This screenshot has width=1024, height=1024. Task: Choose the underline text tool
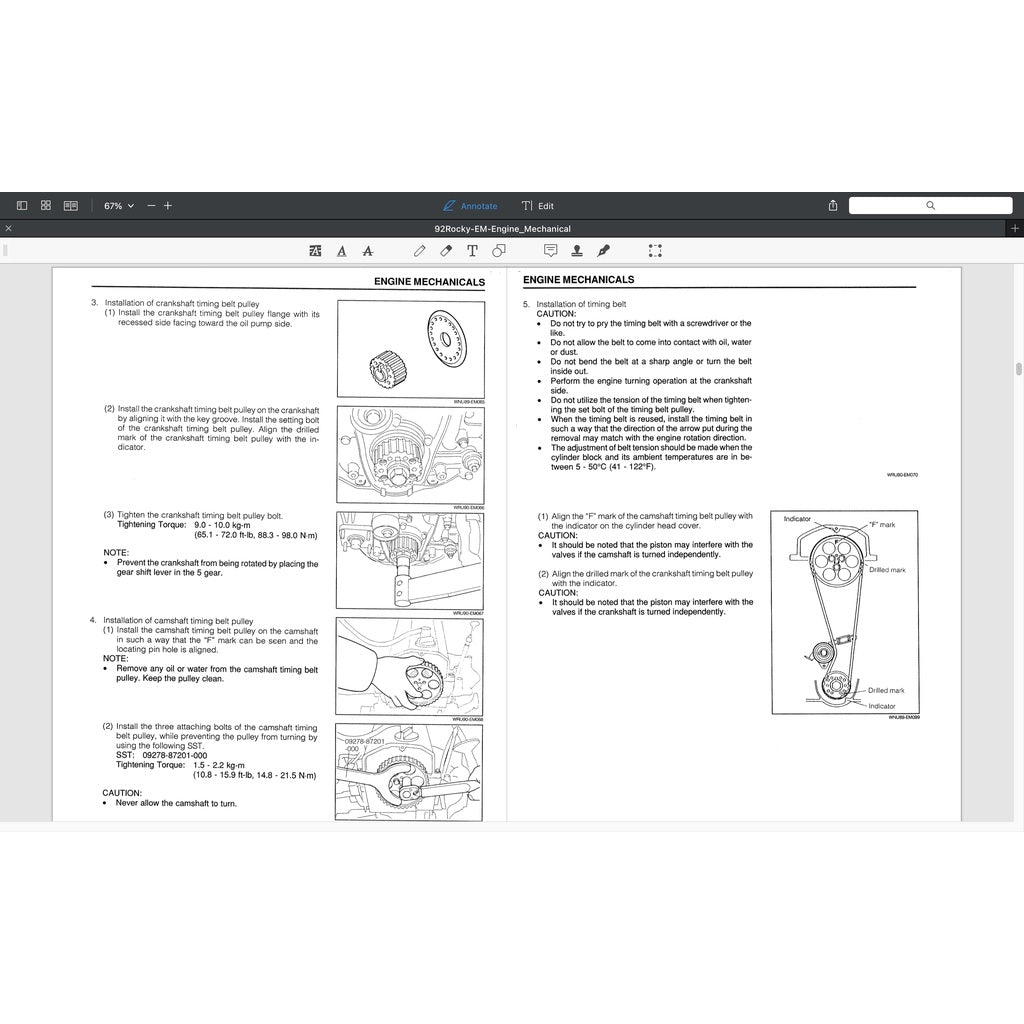coord(342,251)
